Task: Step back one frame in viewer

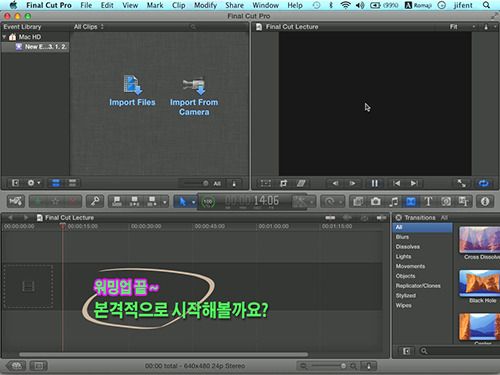Action: point(335,183)
